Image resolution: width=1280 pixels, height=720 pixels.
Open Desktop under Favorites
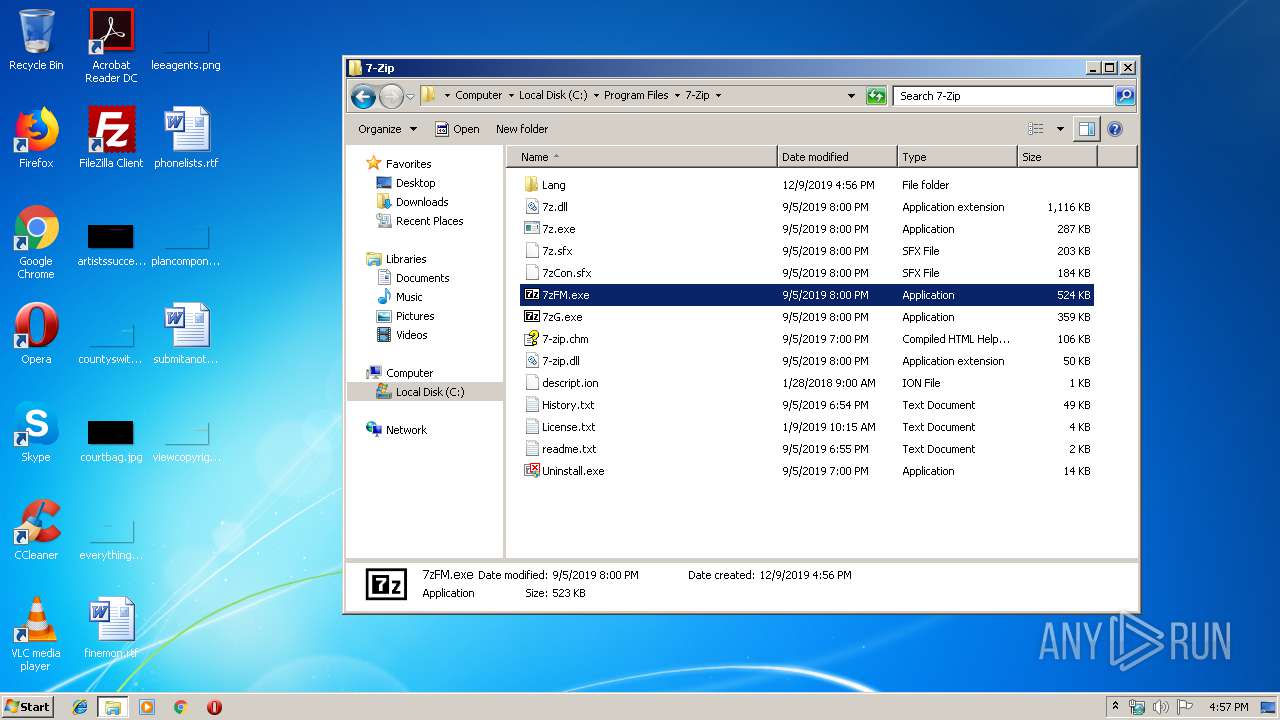[x=415, y=183]
